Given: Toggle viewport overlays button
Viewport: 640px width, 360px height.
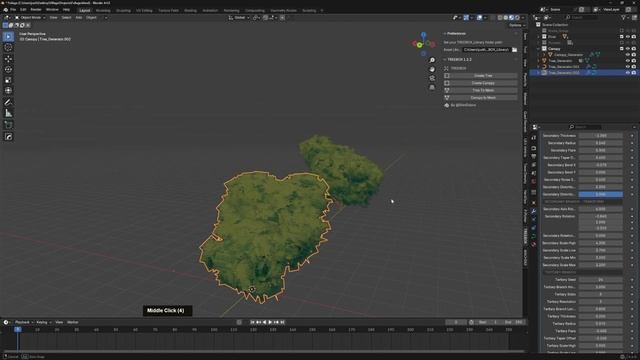Looking at the screenshot, I should click(480, 18).
